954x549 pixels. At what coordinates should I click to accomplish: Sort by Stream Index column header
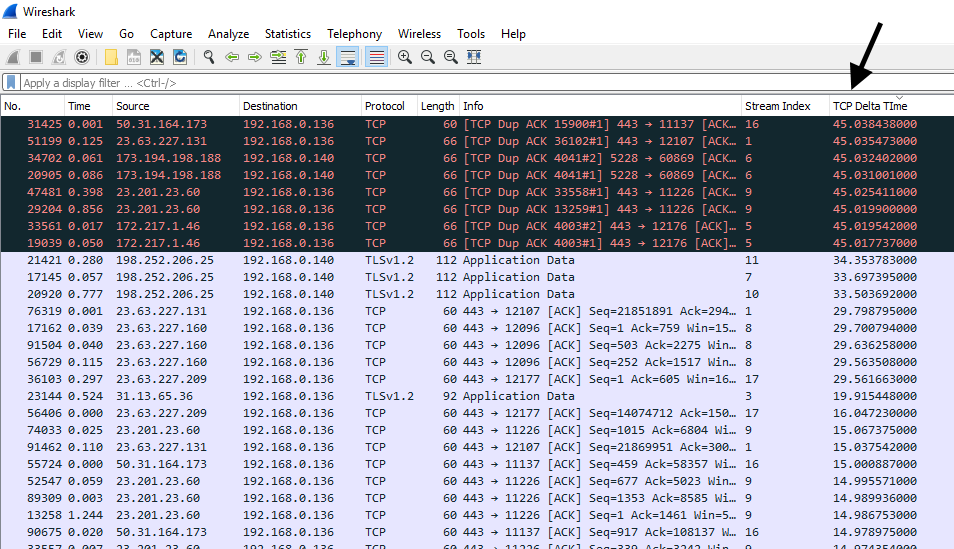coord(785,106)
